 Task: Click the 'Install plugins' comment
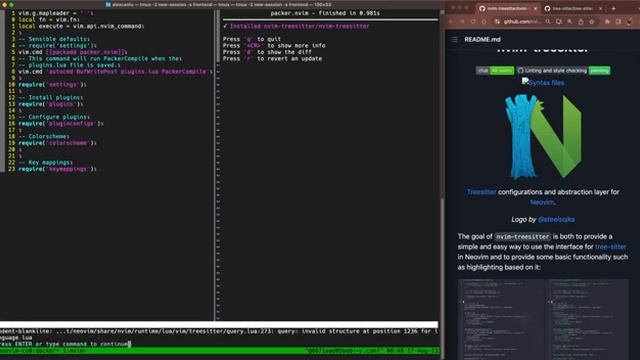[x=51, y=98]
